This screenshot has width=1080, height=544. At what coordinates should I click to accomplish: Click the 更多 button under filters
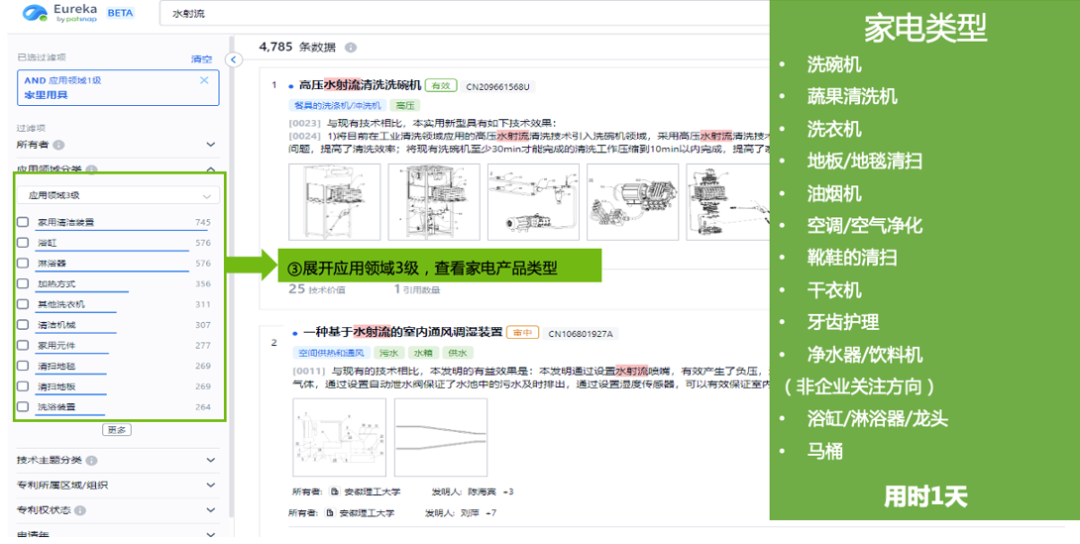click(116, 430)
